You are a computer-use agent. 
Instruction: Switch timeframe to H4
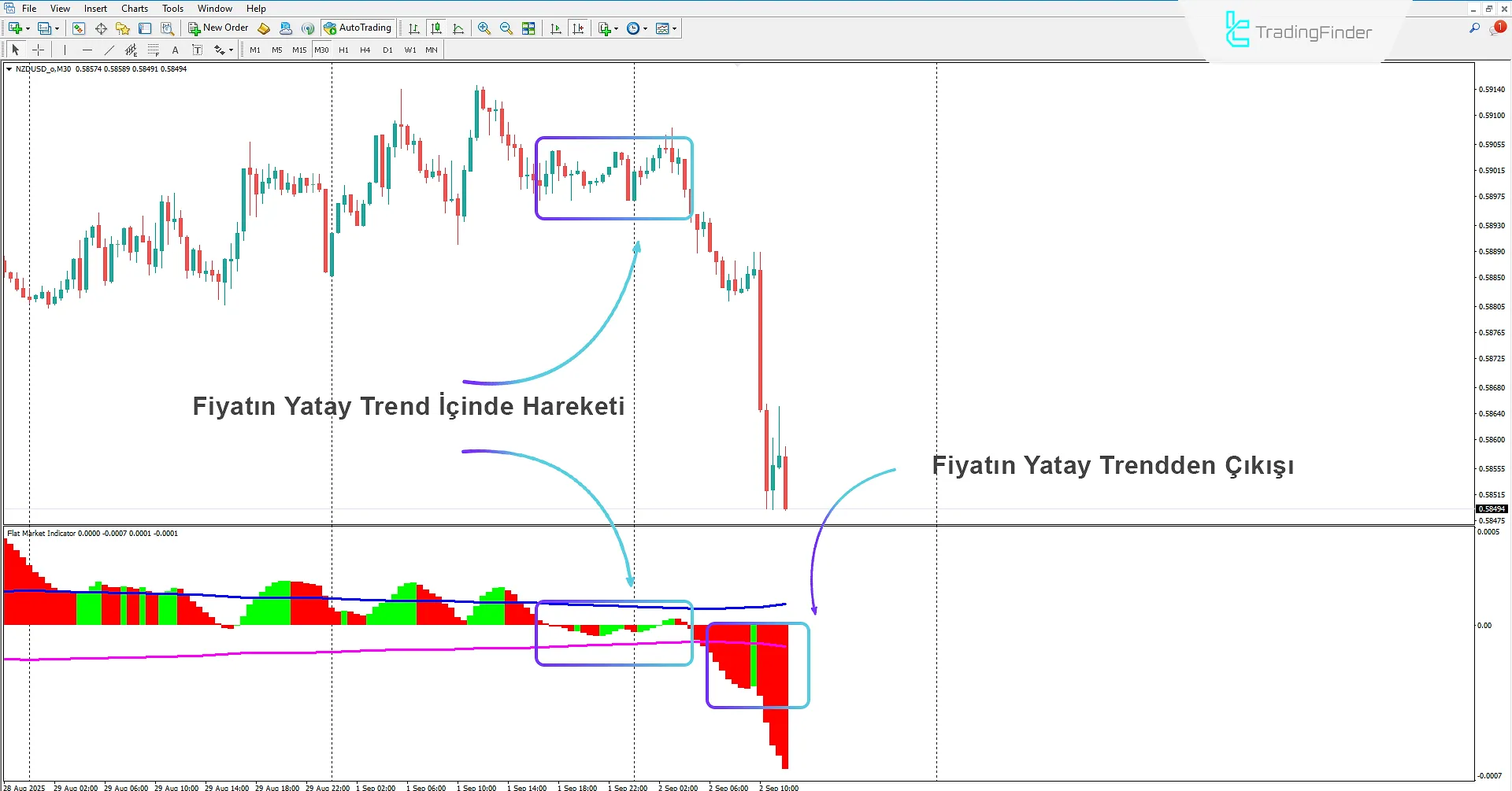click(x=365, y=50)
